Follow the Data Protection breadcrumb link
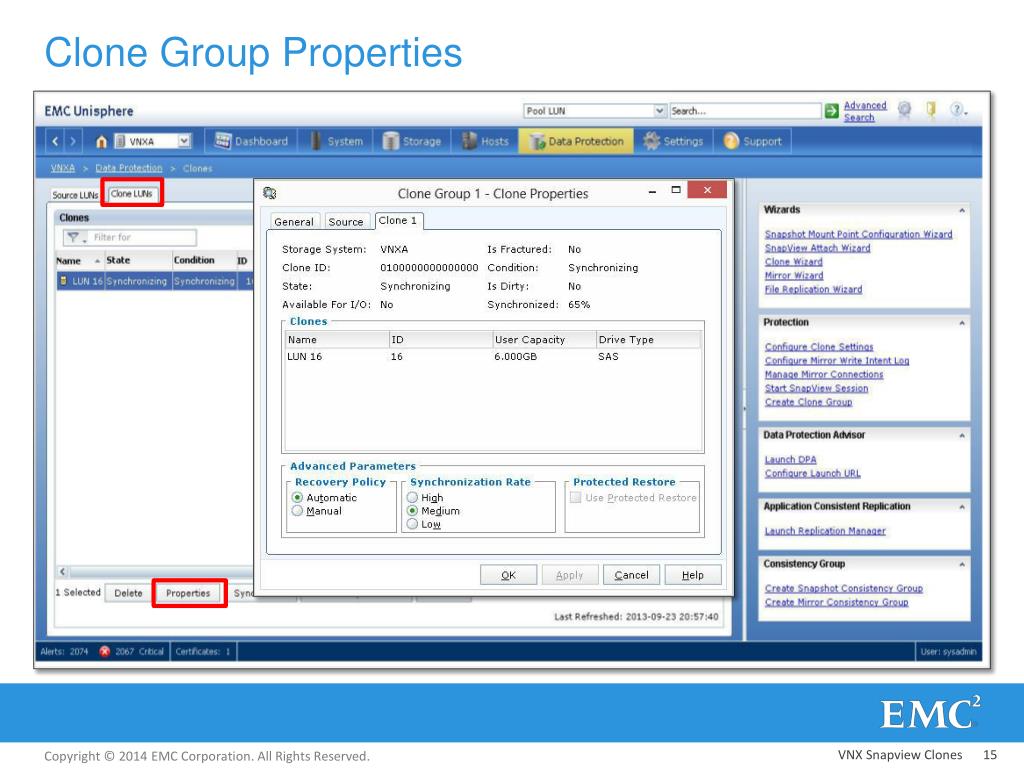Viewport: 1024px width, 768px height. (129, 168)
